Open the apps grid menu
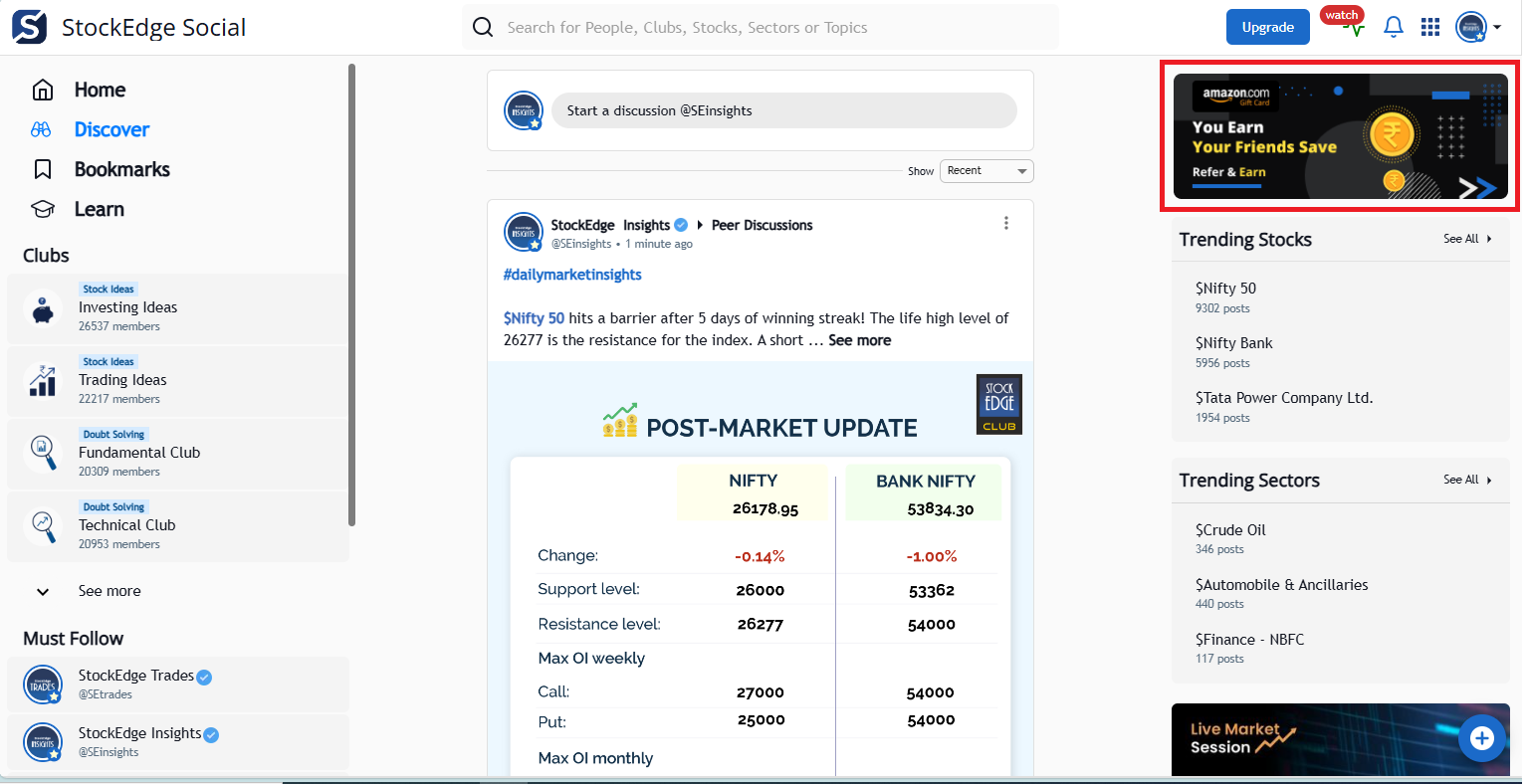1529x784 pixels. (1430, 27)
